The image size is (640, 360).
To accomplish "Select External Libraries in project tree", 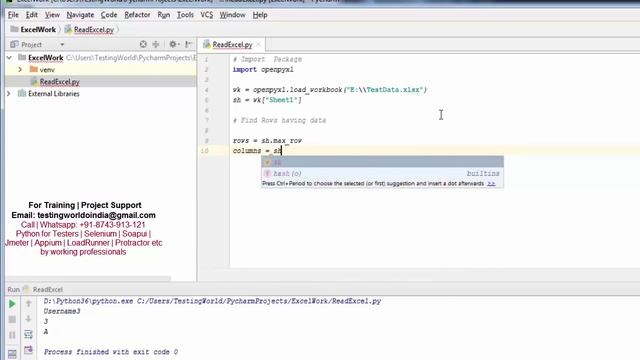I will click(53, 93).
